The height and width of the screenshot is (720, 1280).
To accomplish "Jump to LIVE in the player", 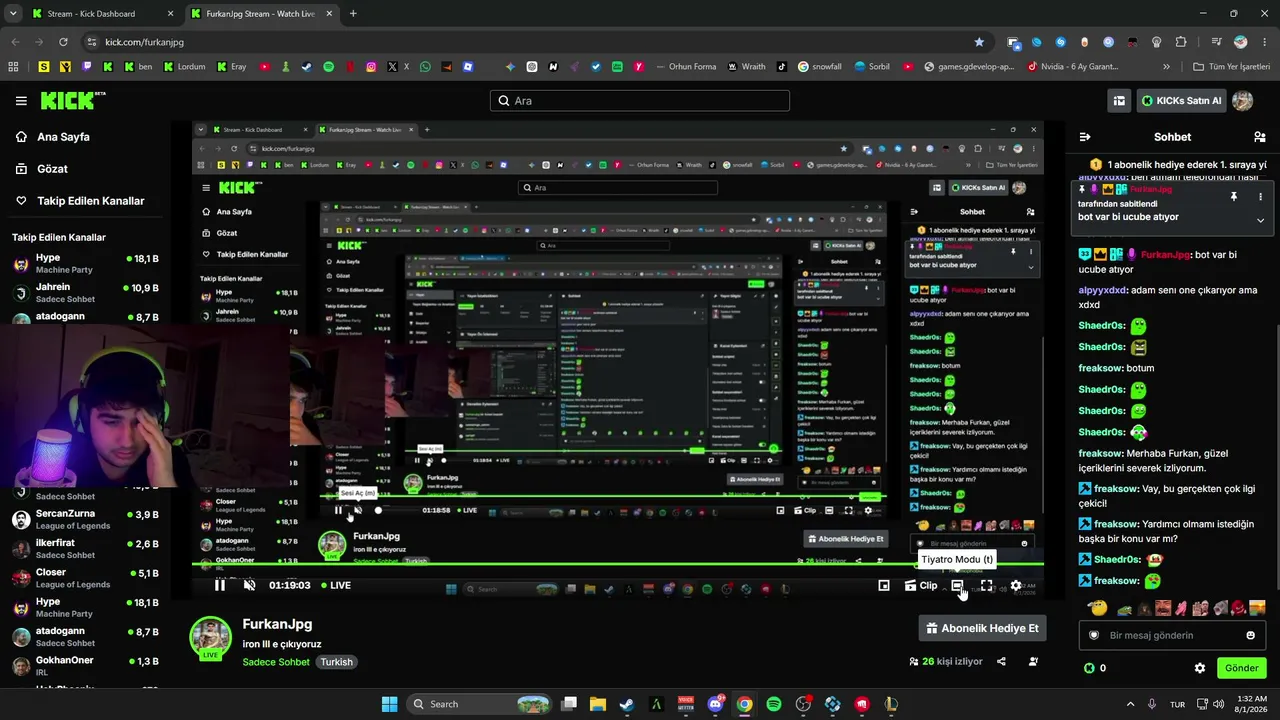I will pos(335,585).
